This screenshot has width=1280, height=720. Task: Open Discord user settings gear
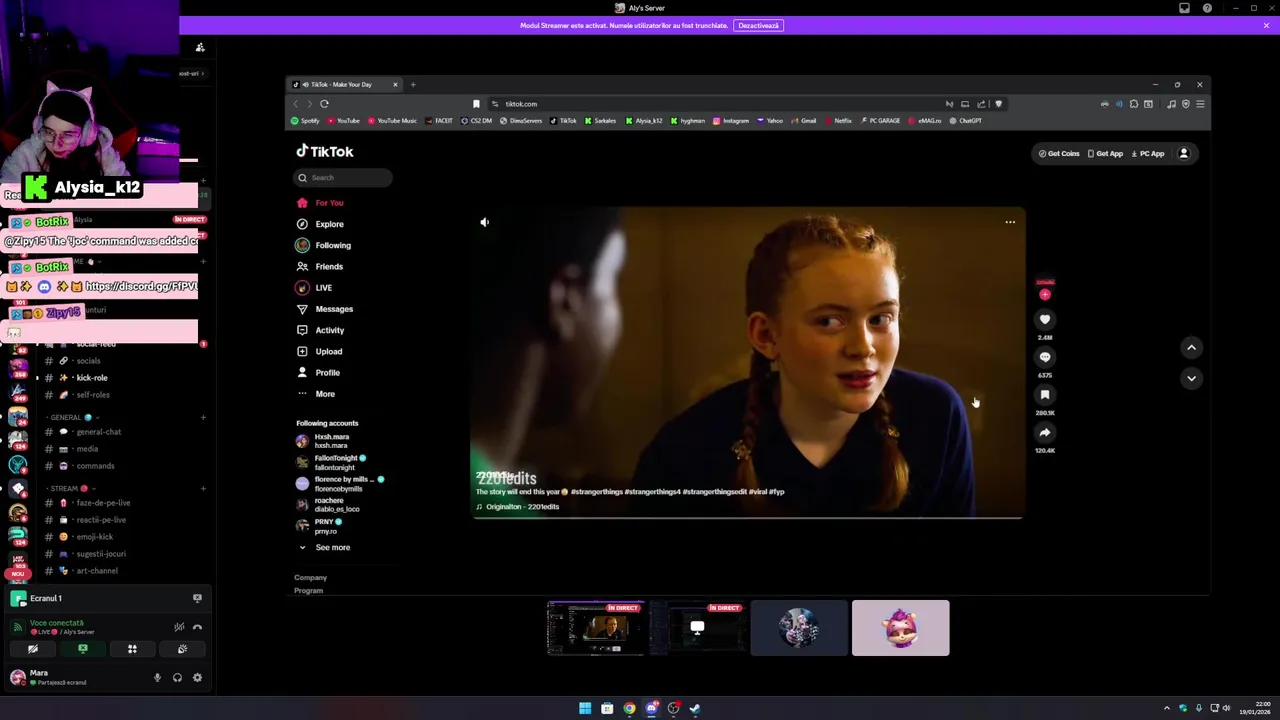coord(197,678)
